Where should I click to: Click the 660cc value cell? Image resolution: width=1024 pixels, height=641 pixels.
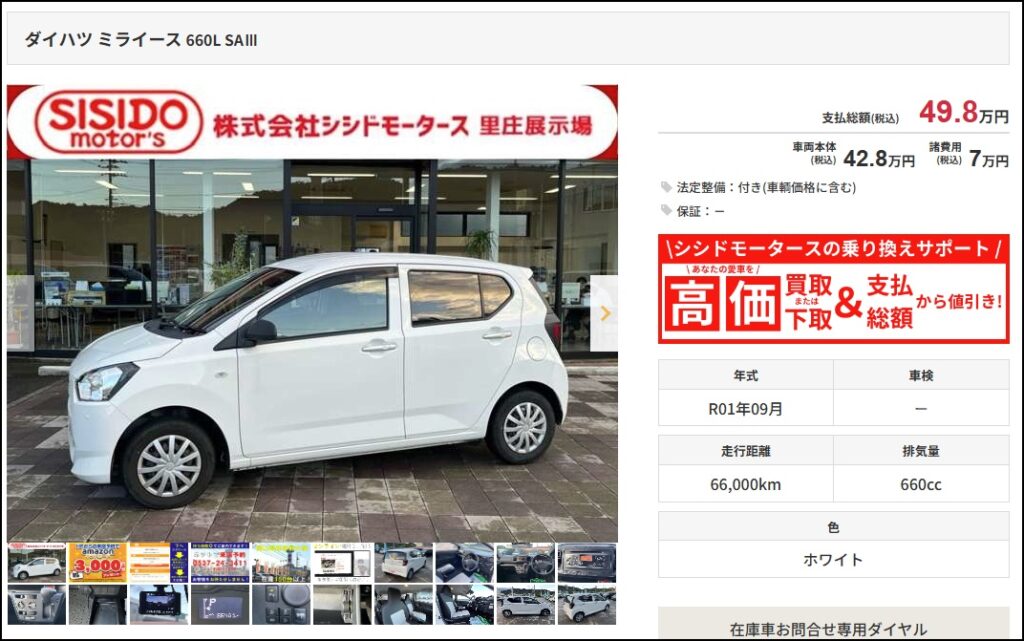[x=921, y=484]
